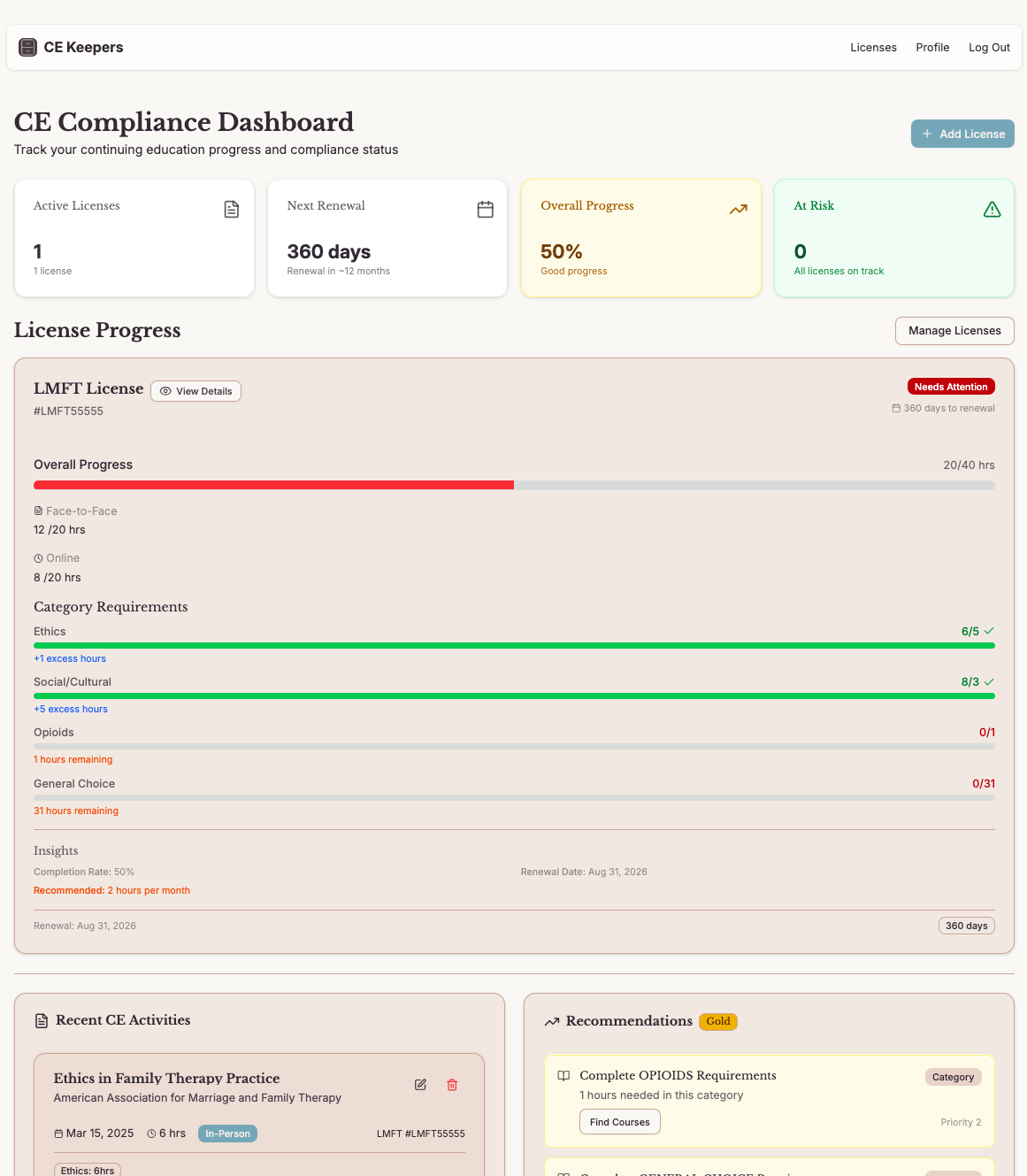
Task: Edit the Ethics in Family Therapy activity
Action: point(420,1084)
